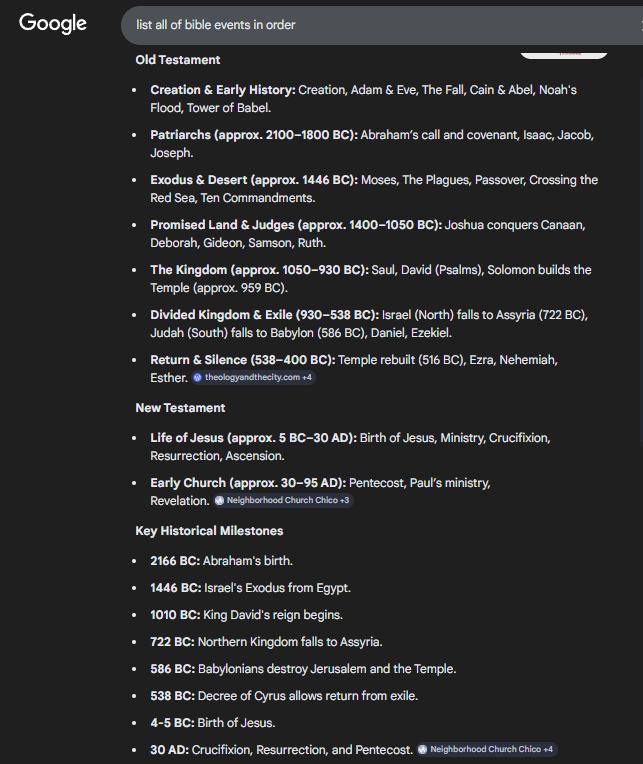Viewport: 643px width, 764px height.
Task: Click 'Life of Jesus (approx. 5 BC–30 AD):' label
Action: click(x=253, y=438)
